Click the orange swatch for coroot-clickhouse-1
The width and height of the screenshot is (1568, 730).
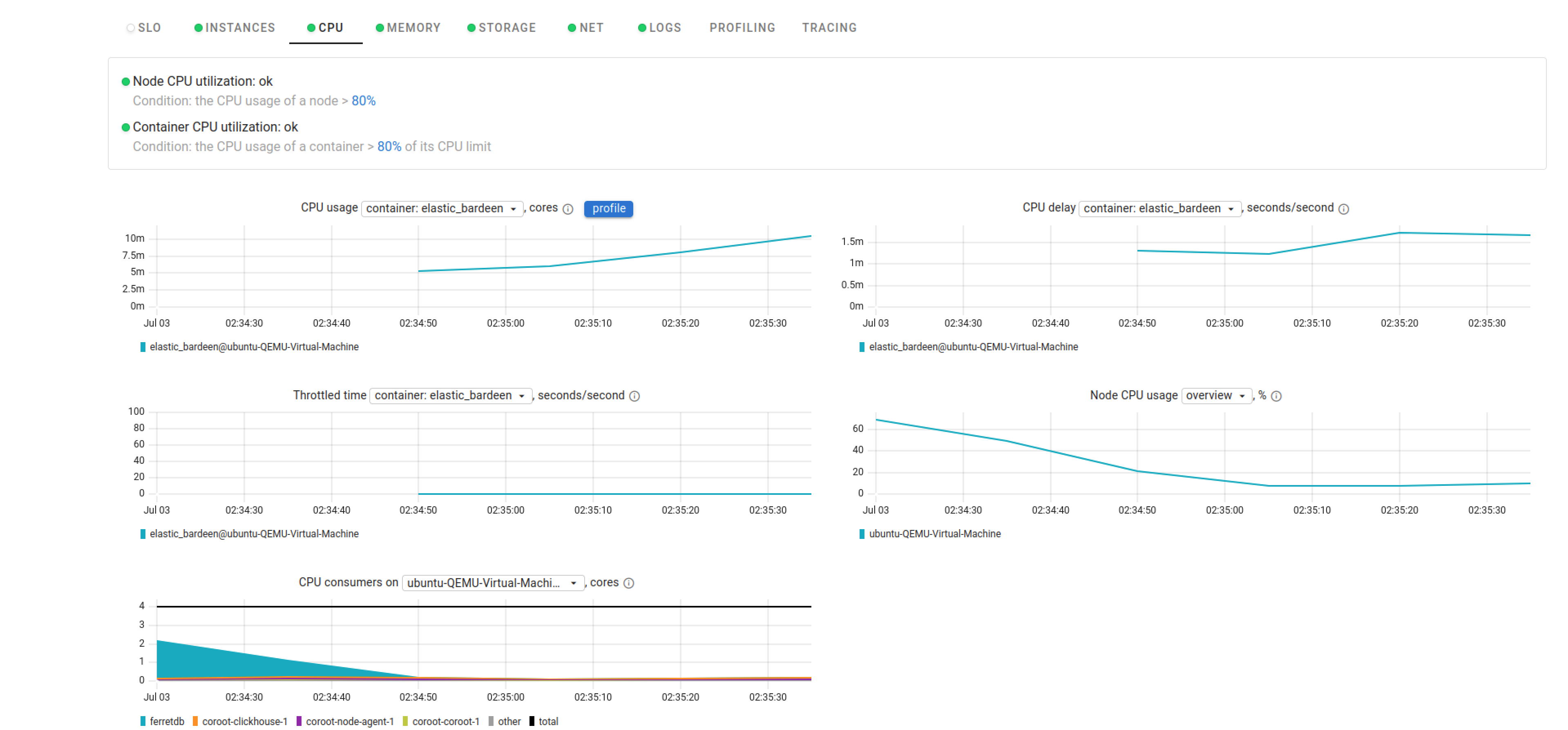[195, 721]
